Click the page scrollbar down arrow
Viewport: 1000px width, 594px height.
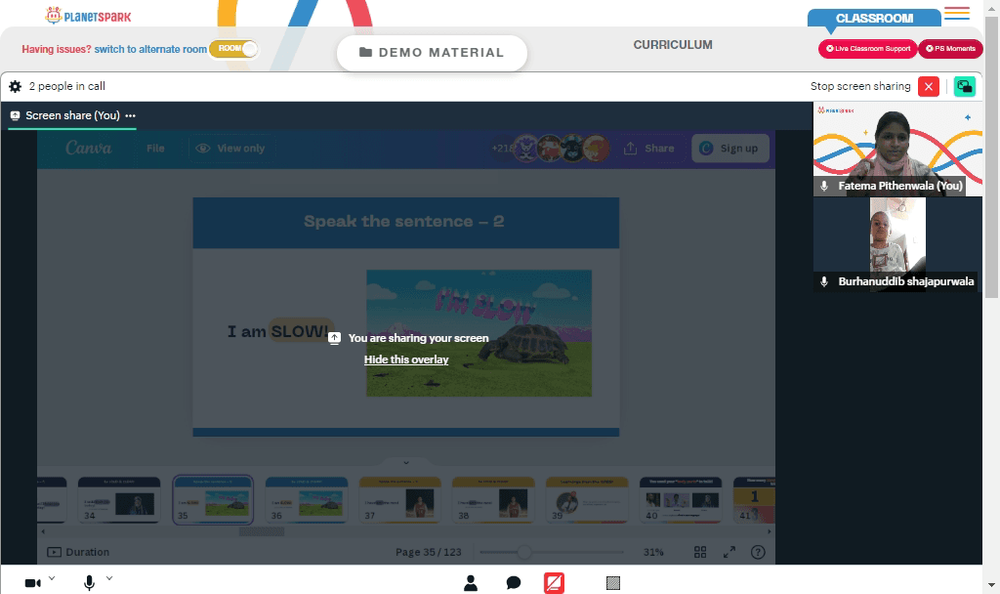991,584
